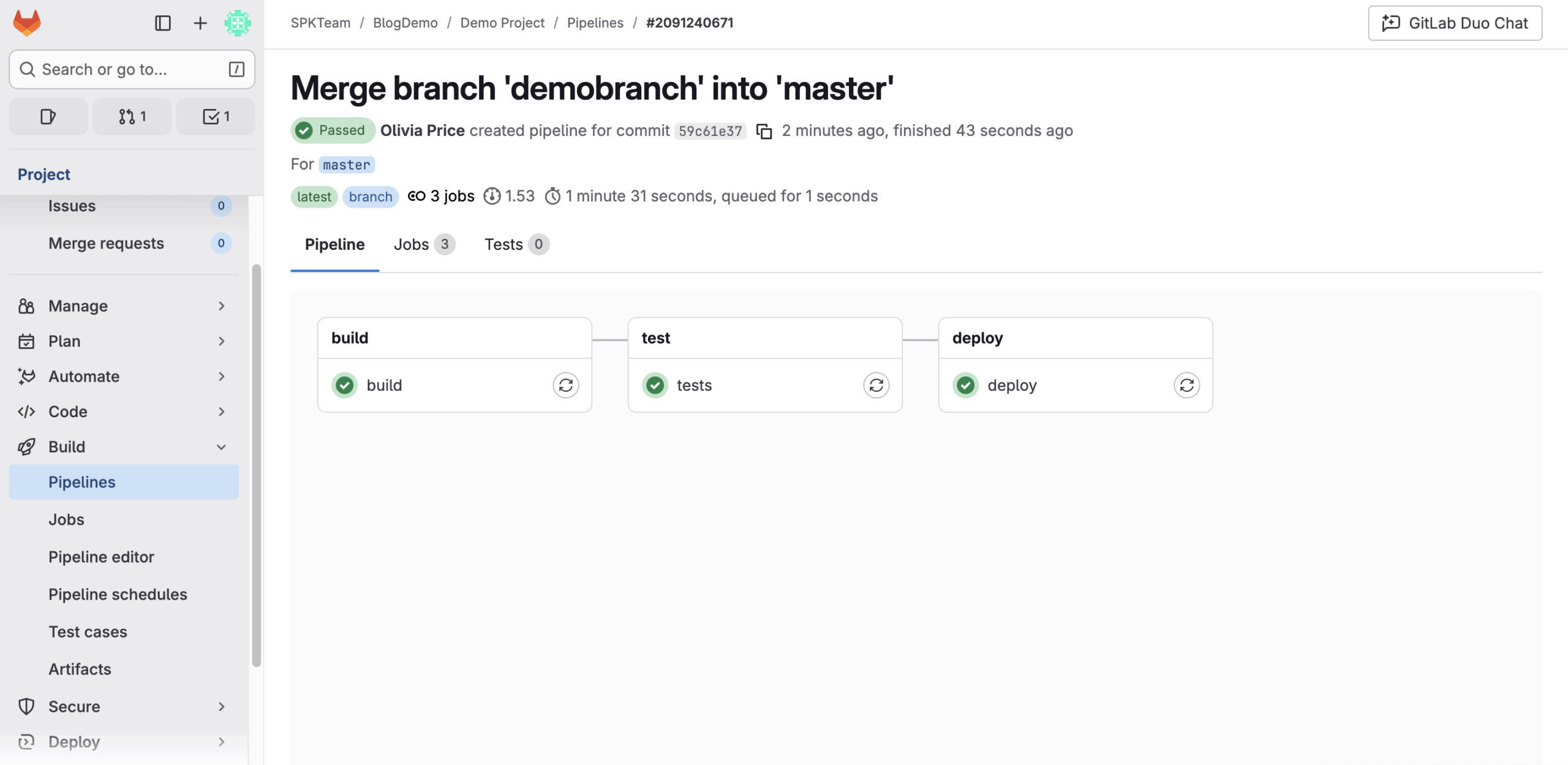Open the user avatar menu
The width and height of the screenshot is (1568, 765).
[237, 23]
